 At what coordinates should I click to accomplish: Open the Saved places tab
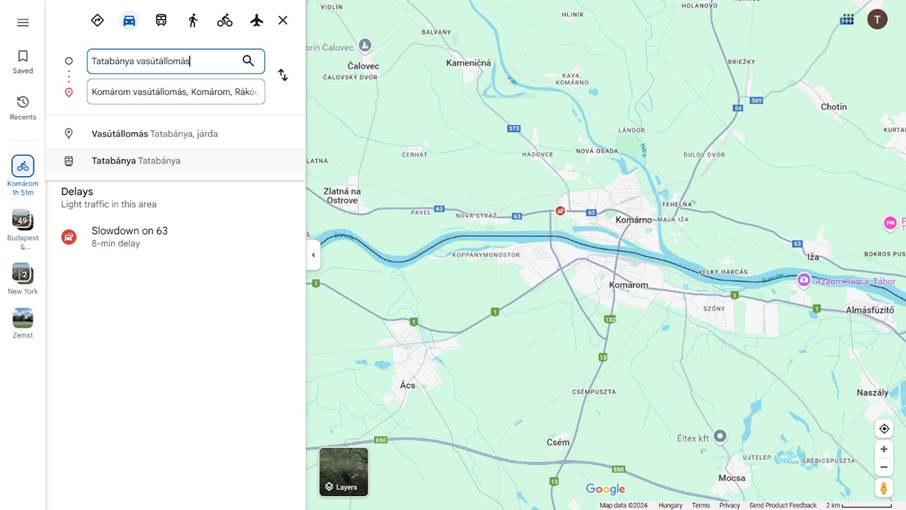pyautogui.click(x=23, y=62)
